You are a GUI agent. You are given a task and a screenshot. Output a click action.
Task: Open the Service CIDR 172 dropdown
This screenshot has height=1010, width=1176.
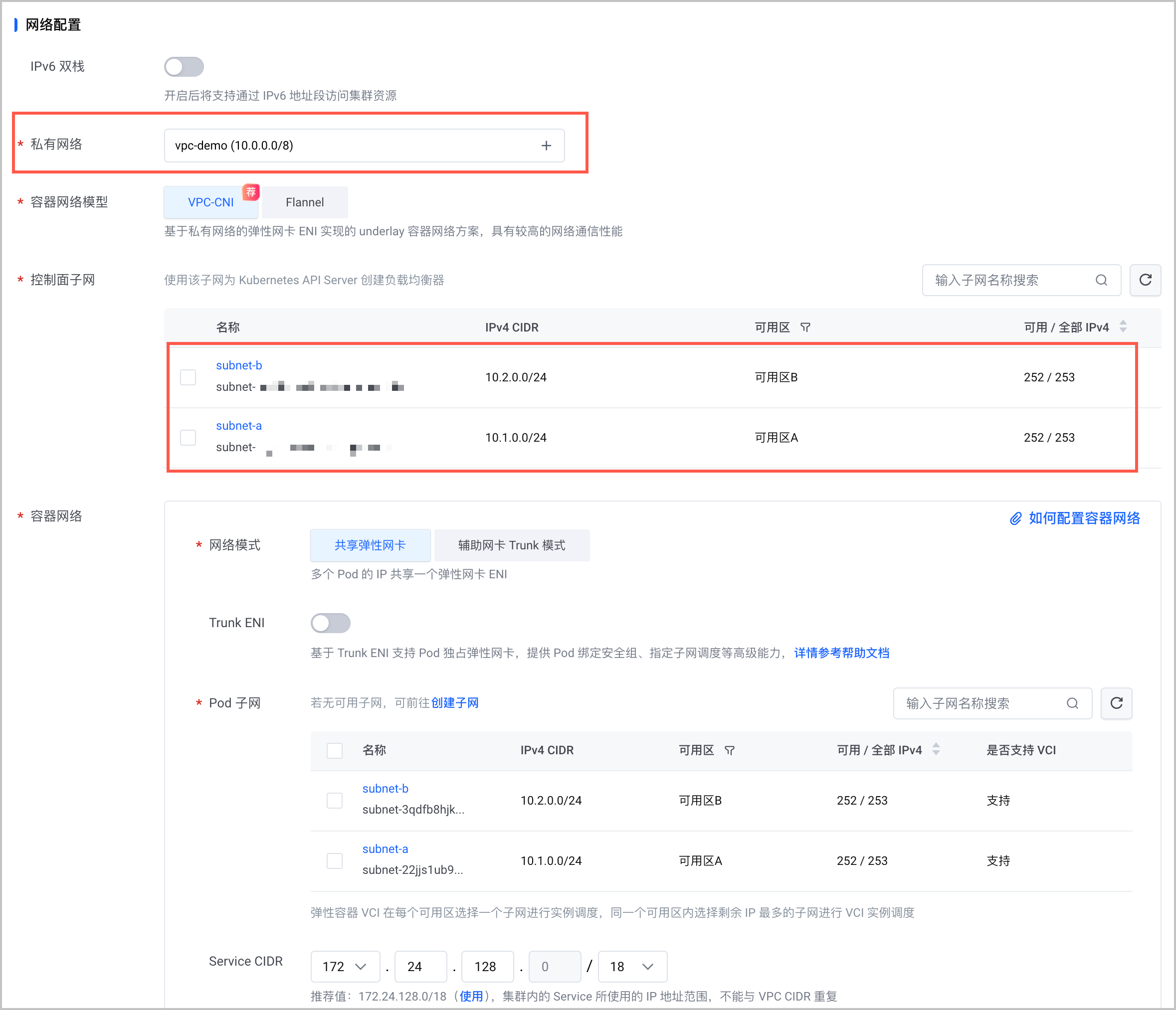345,966
